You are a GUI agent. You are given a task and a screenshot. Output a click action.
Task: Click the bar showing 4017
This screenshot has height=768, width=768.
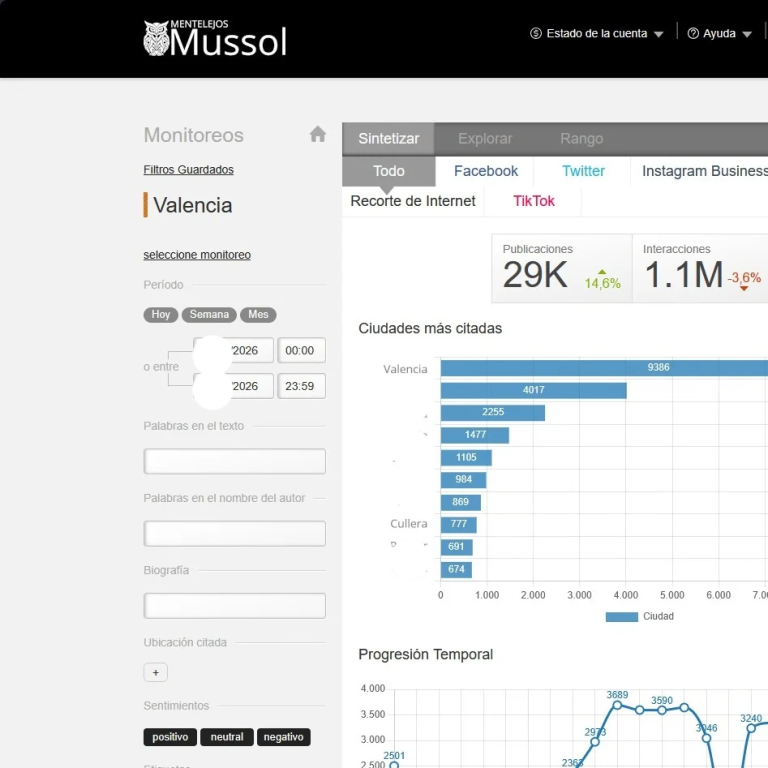click(533, 390)
